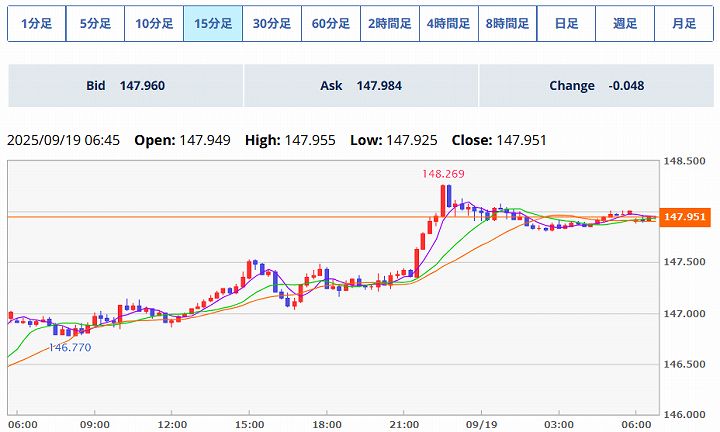The width and height of the screenshot is (720, 432).
Task: Click the 09:00 time axis label
Action: tap(95, 425)
